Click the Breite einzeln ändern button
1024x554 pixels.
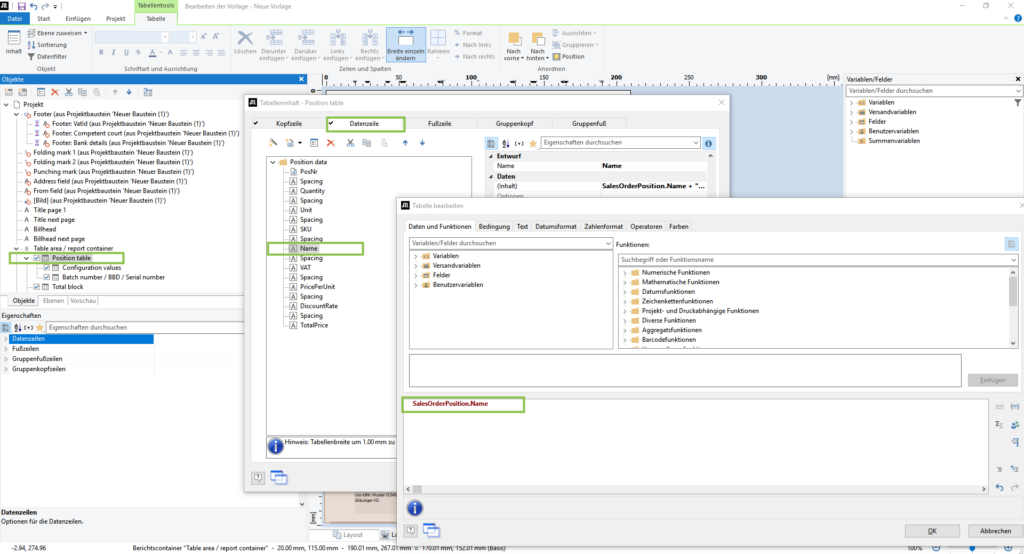[x=406, y=45]
